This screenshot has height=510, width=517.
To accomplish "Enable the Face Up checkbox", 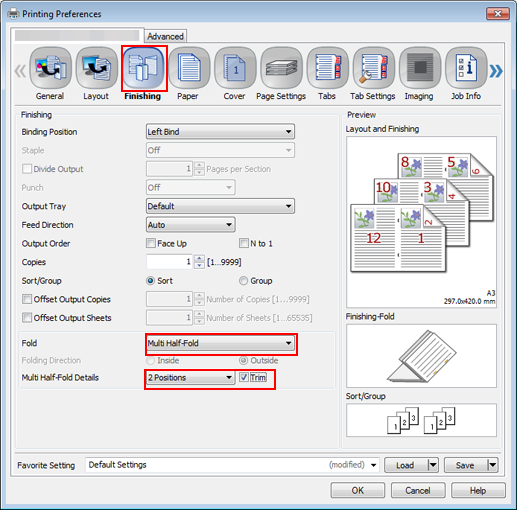I will 151,243.
